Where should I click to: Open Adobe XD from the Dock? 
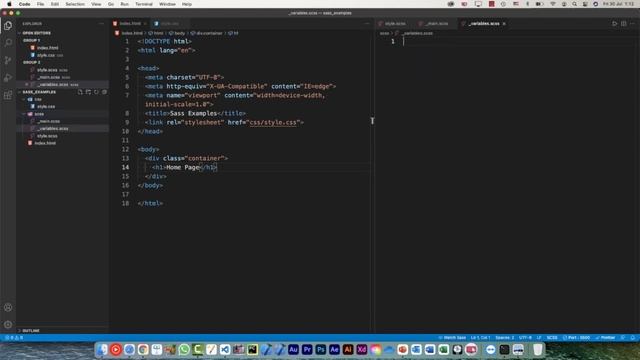[x=362, y=349]
